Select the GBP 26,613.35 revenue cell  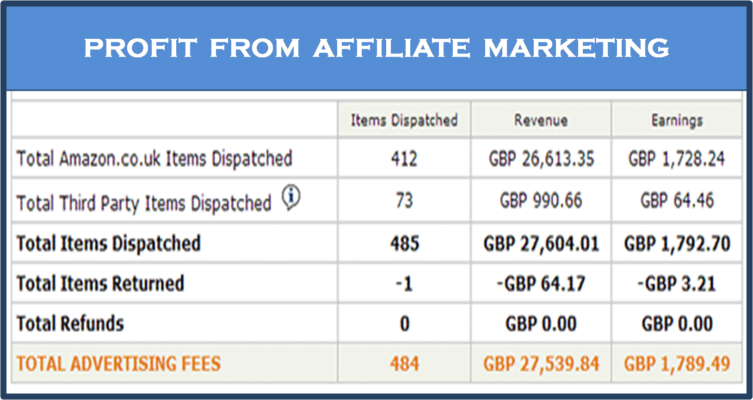pos(541,158)
